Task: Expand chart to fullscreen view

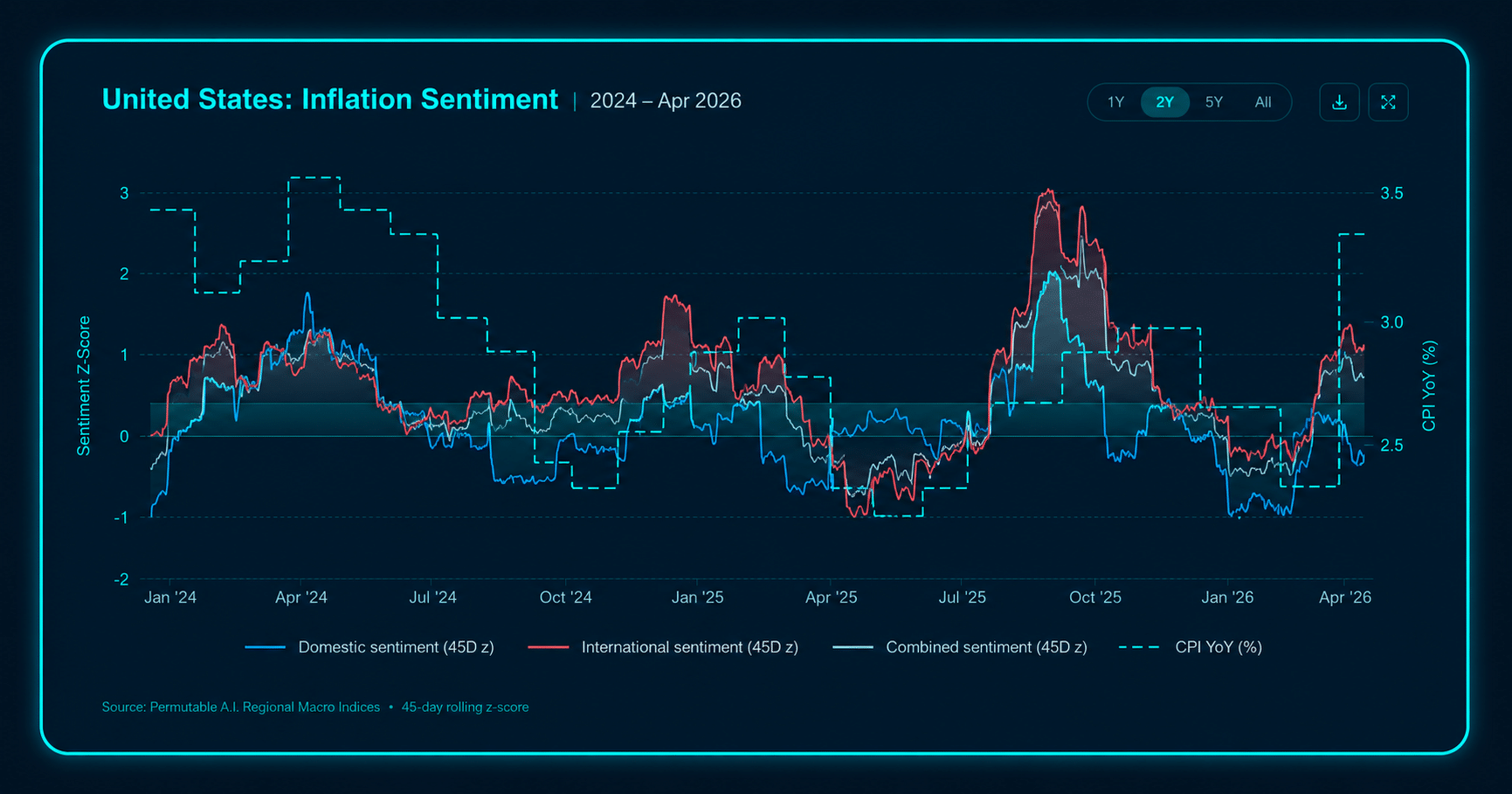Action: coord(1388,102)
